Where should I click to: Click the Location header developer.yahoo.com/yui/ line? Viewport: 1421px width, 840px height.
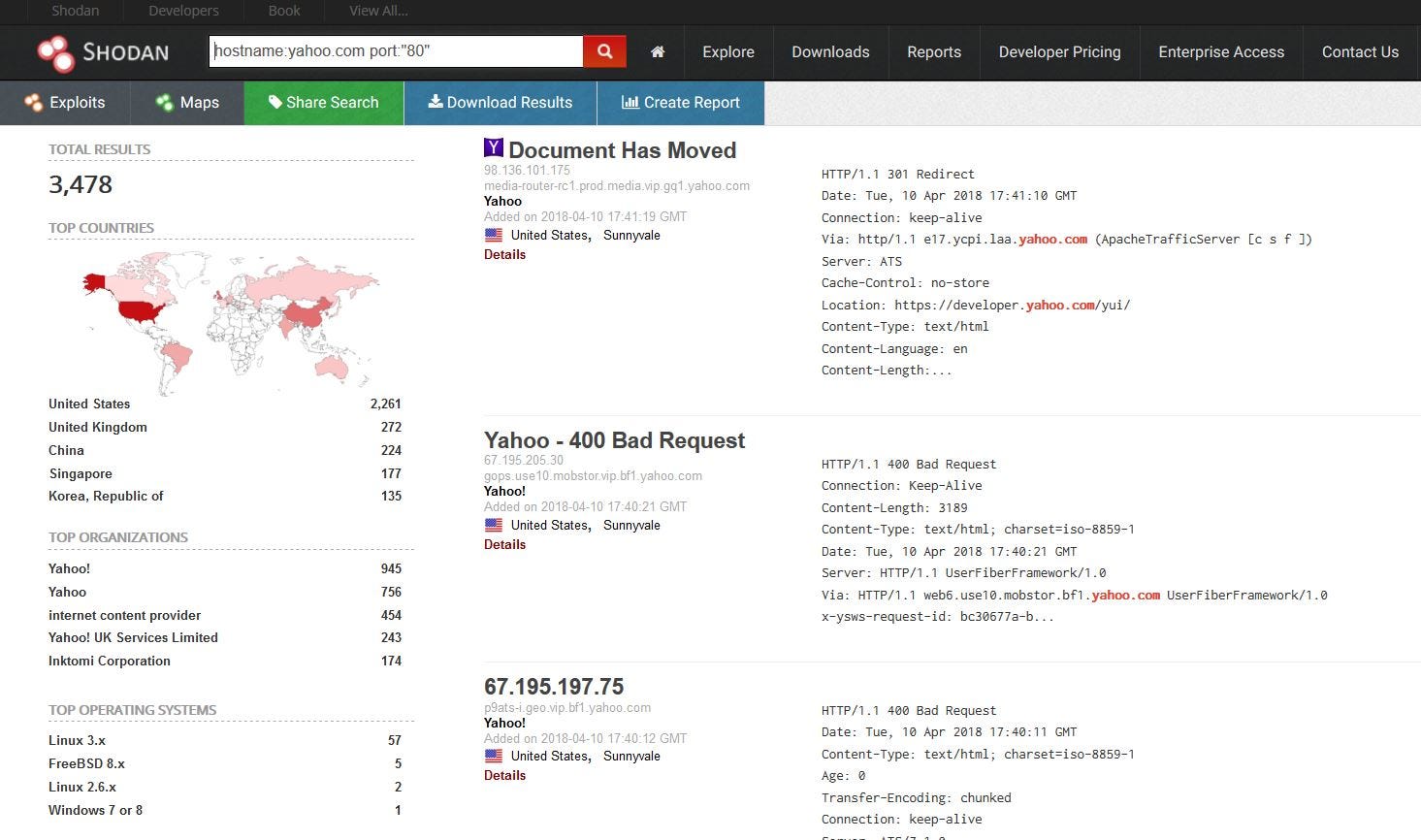click(976, 305)
